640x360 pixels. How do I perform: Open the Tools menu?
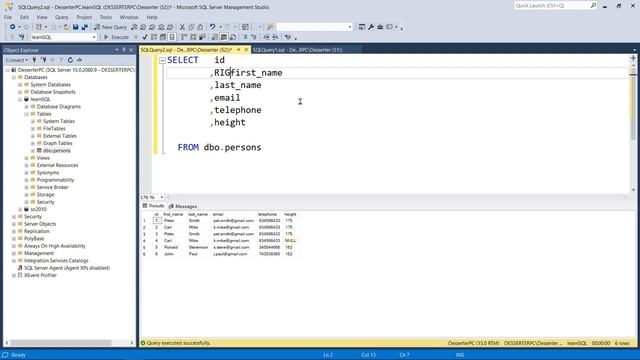(x=106, y=17)
